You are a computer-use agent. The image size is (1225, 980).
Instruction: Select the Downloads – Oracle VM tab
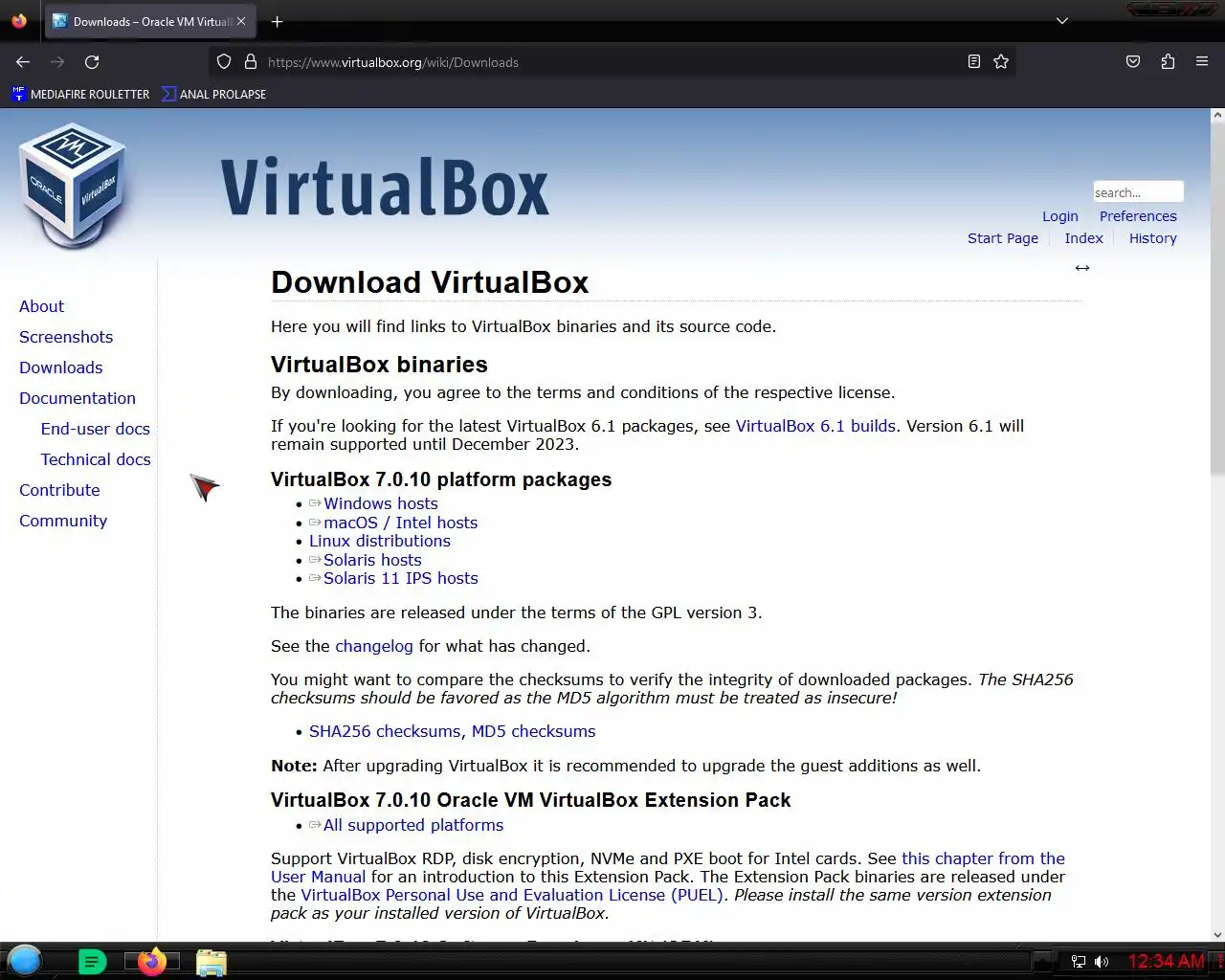click(148, 21)
